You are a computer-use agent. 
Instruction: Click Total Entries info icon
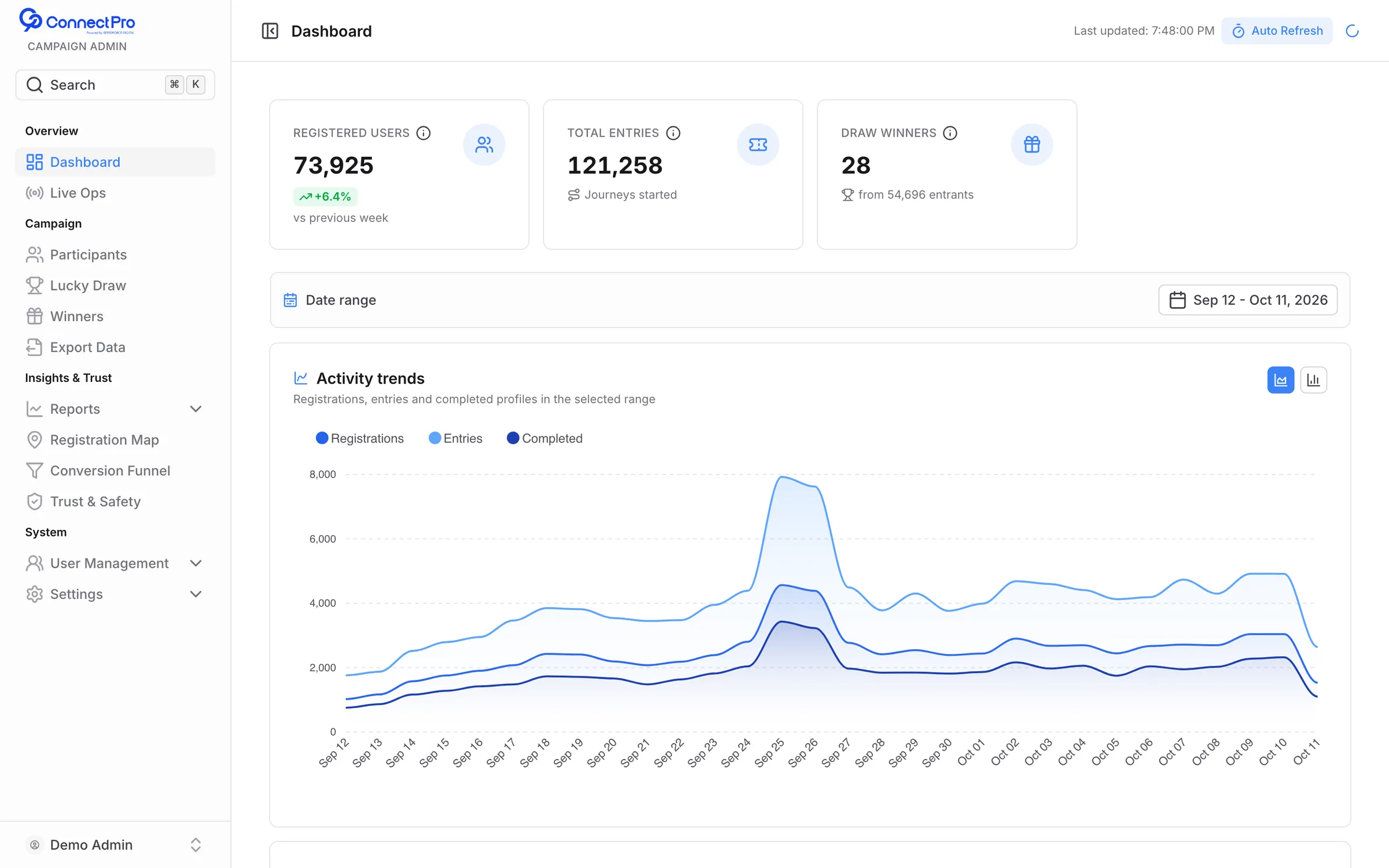click(673, 133)
